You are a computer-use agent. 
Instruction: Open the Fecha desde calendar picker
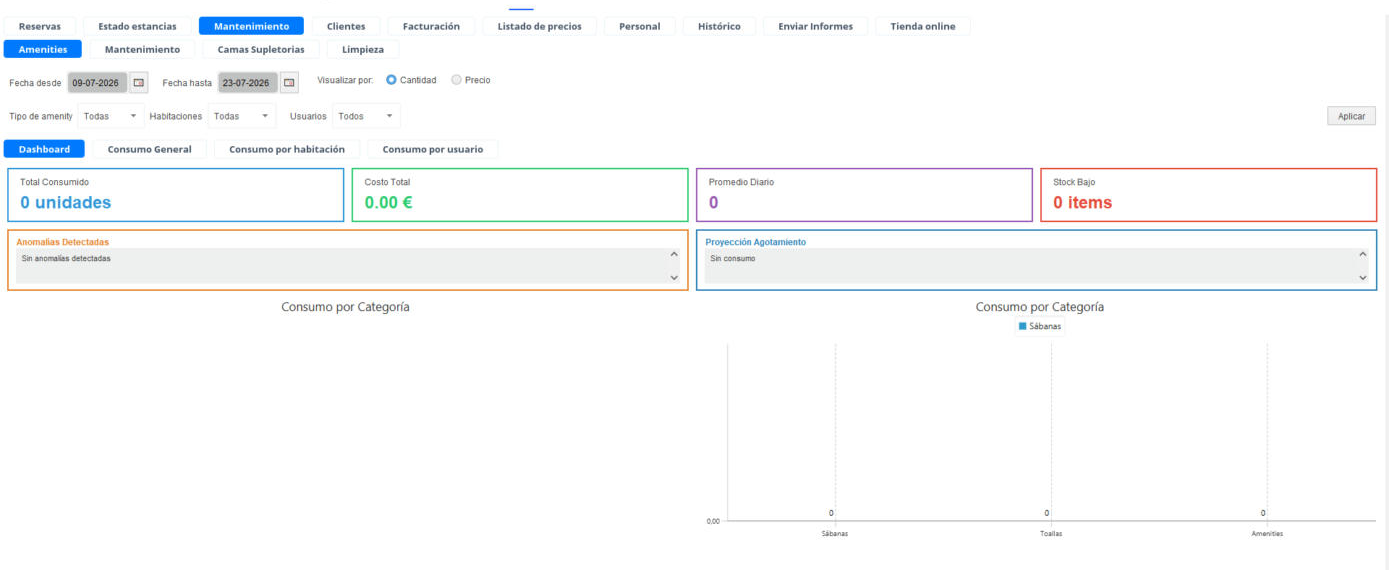[x=139, y=82]
